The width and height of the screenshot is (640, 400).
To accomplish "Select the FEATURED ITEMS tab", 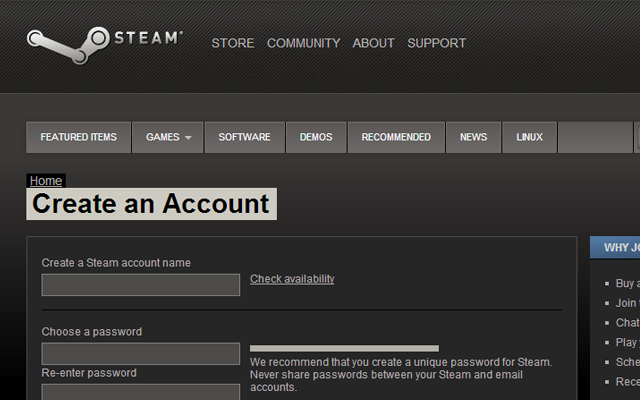I will pyautogui.click(x=78, y=137).
